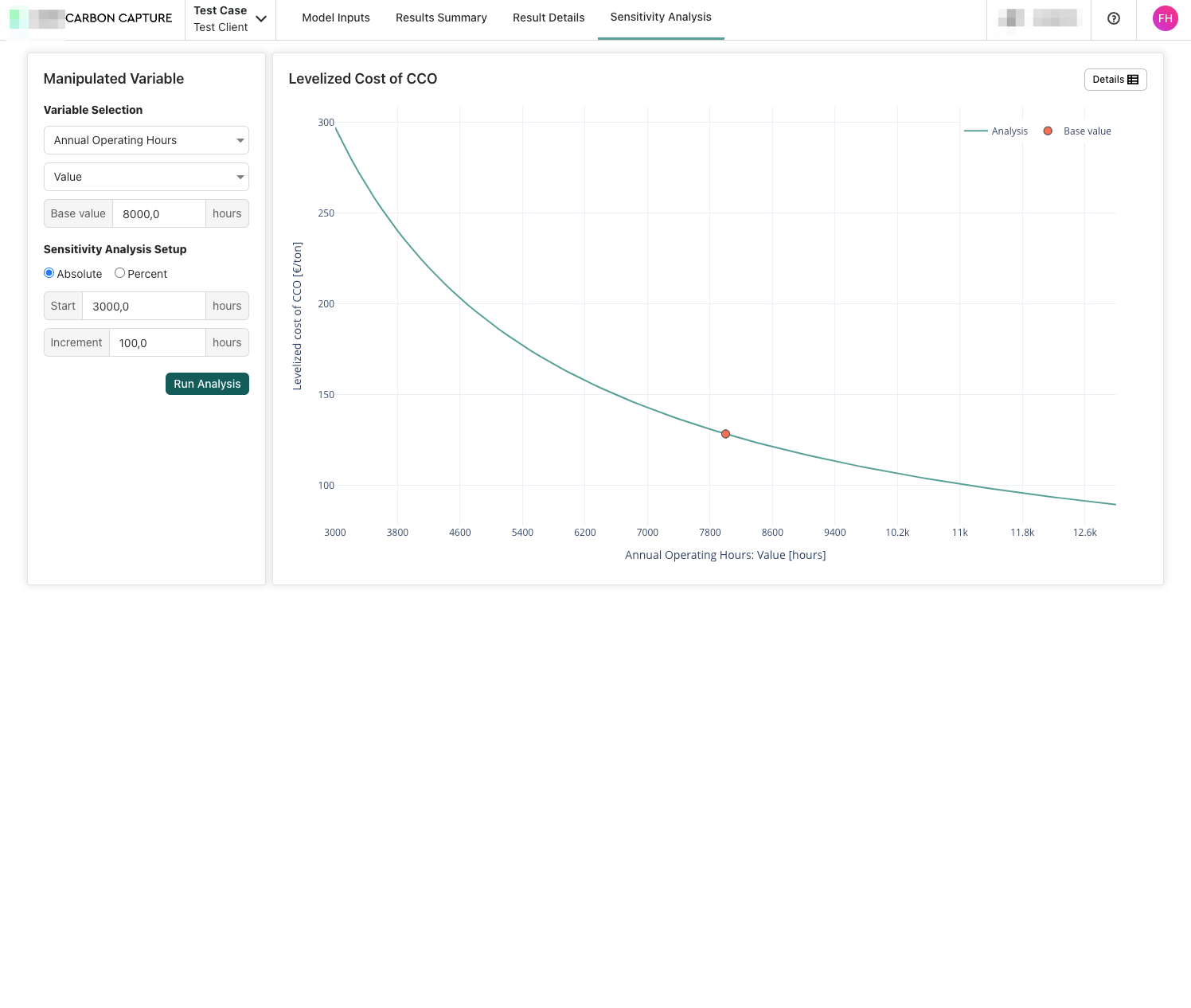Focus the Start hours input field
The image size is (1191, 1008).
pos(143,307)
